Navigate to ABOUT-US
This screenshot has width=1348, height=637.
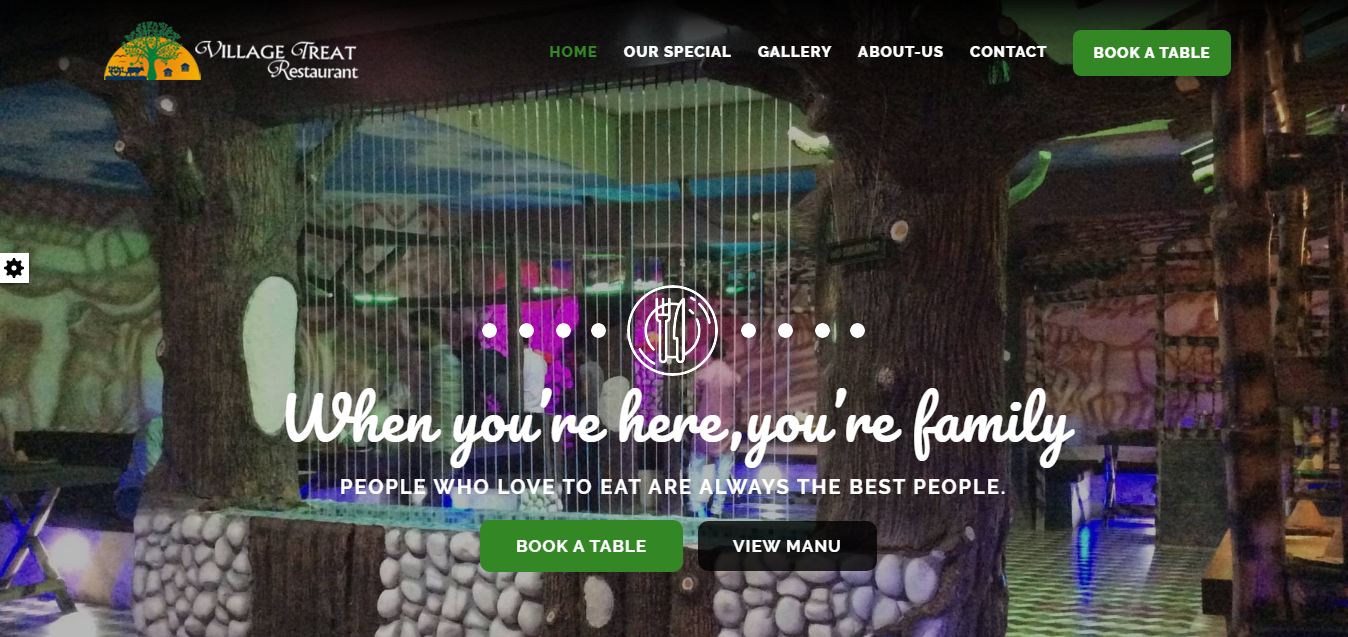coord(900,52)
